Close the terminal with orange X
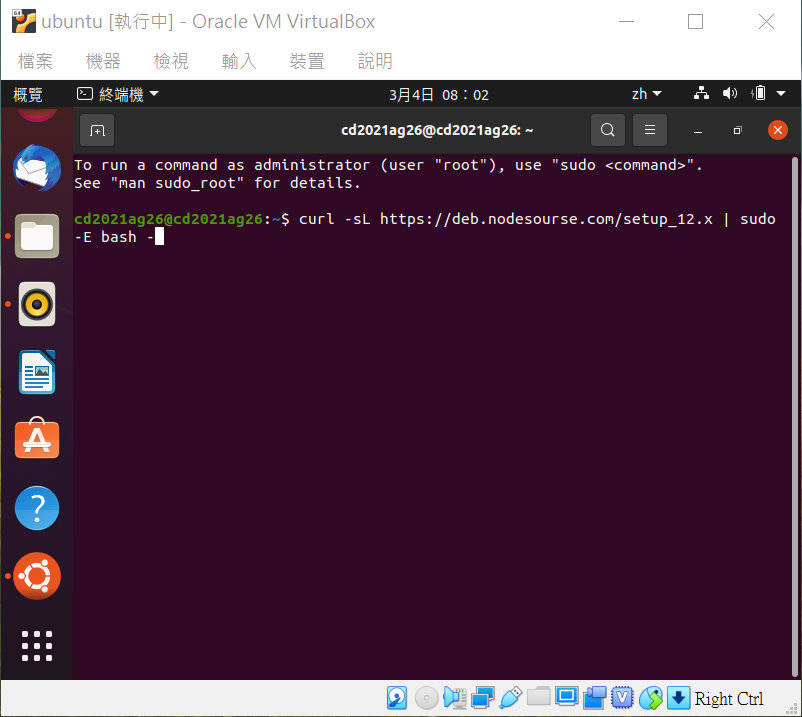Viewport: 802px width, 717px height. click(x=777, y=130)
